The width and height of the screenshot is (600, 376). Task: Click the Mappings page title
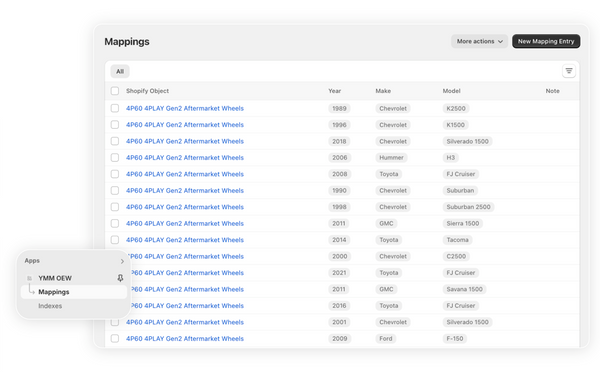127,42
